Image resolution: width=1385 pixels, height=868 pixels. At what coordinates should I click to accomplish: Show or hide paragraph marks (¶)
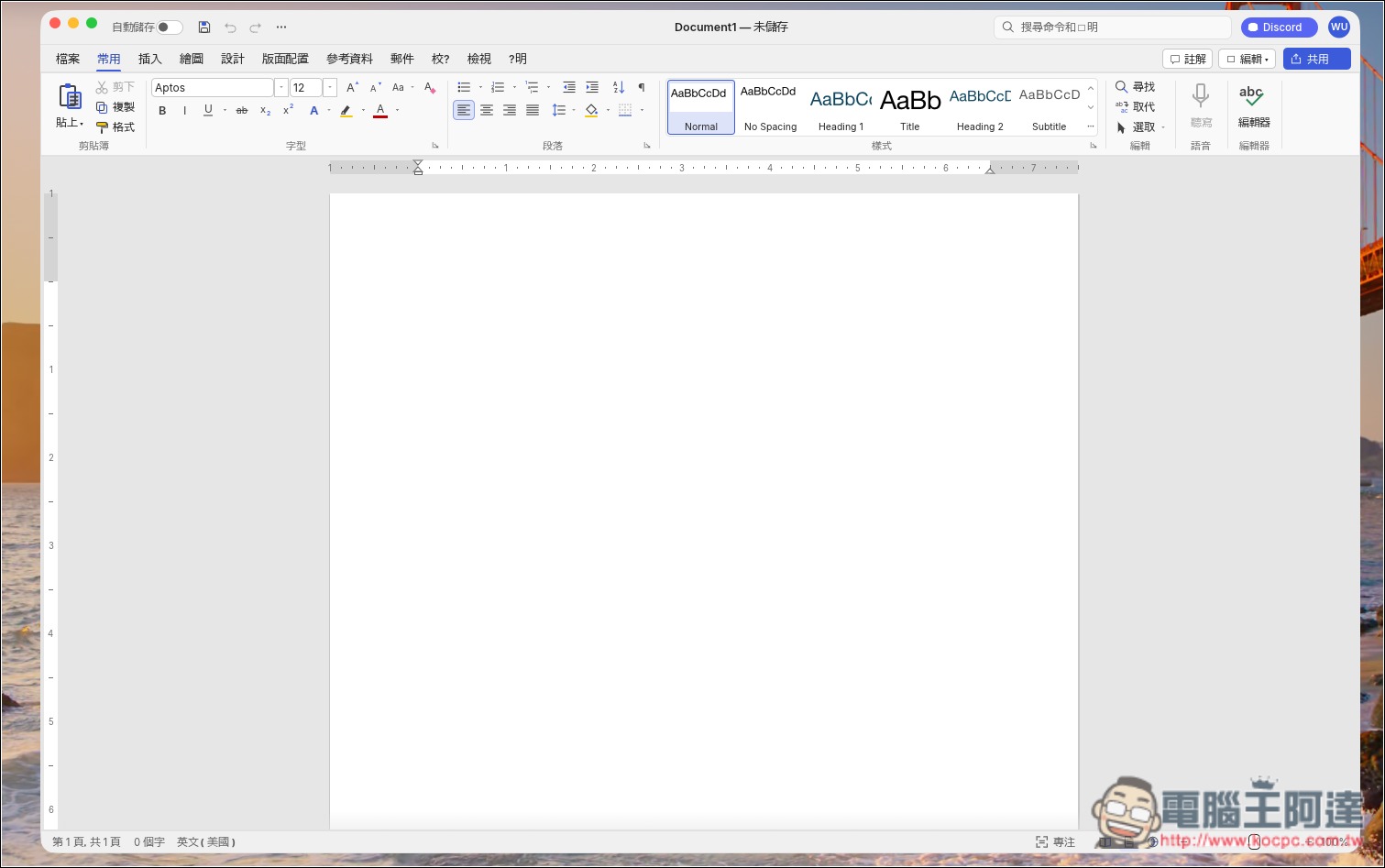click(x=642, y=88)
